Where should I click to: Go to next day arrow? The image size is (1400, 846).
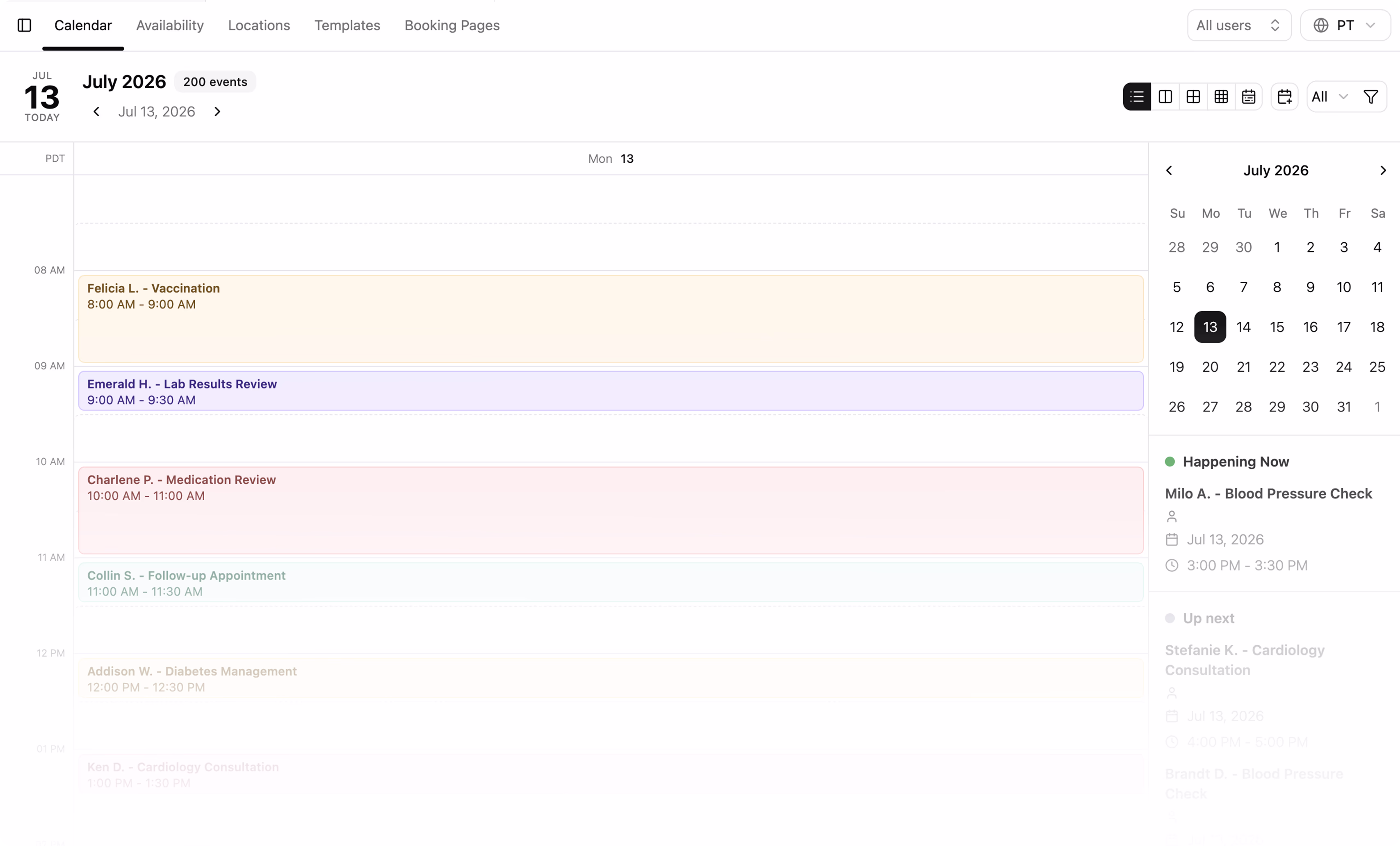pos(217,112)
